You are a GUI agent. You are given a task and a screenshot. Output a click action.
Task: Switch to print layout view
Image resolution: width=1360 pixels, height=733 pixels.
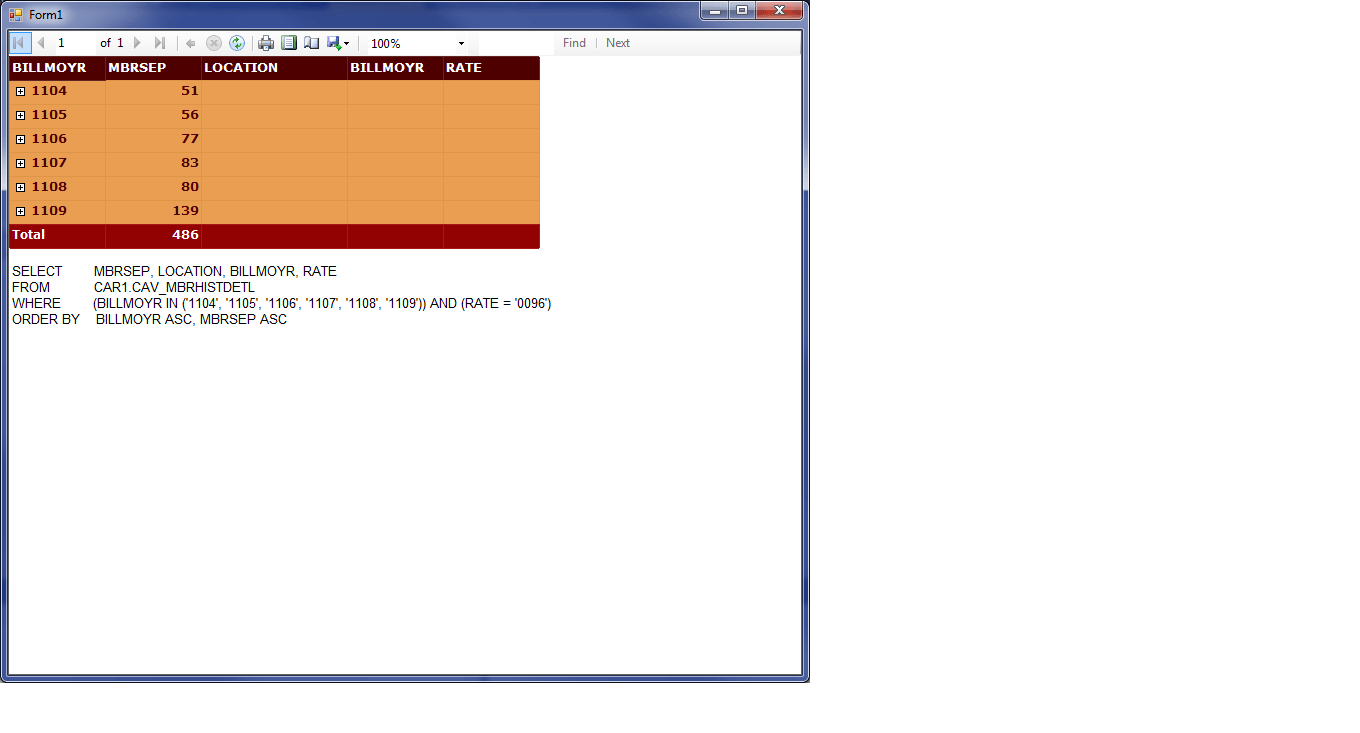pos(289,43)
